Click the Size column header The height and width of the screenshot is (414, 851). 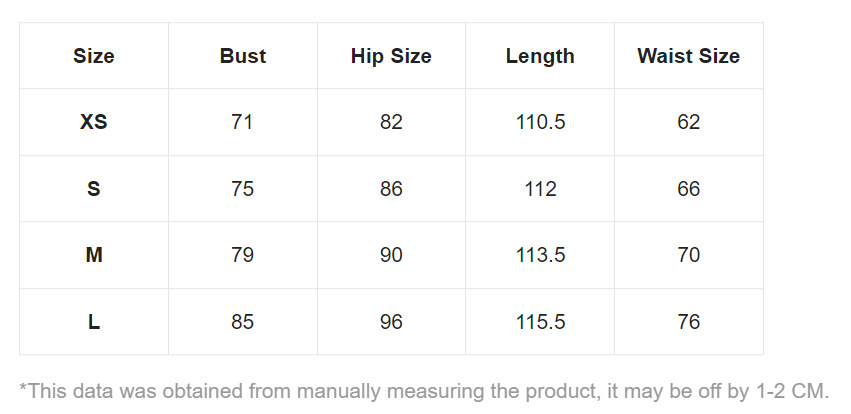click(x=94, y=56)
